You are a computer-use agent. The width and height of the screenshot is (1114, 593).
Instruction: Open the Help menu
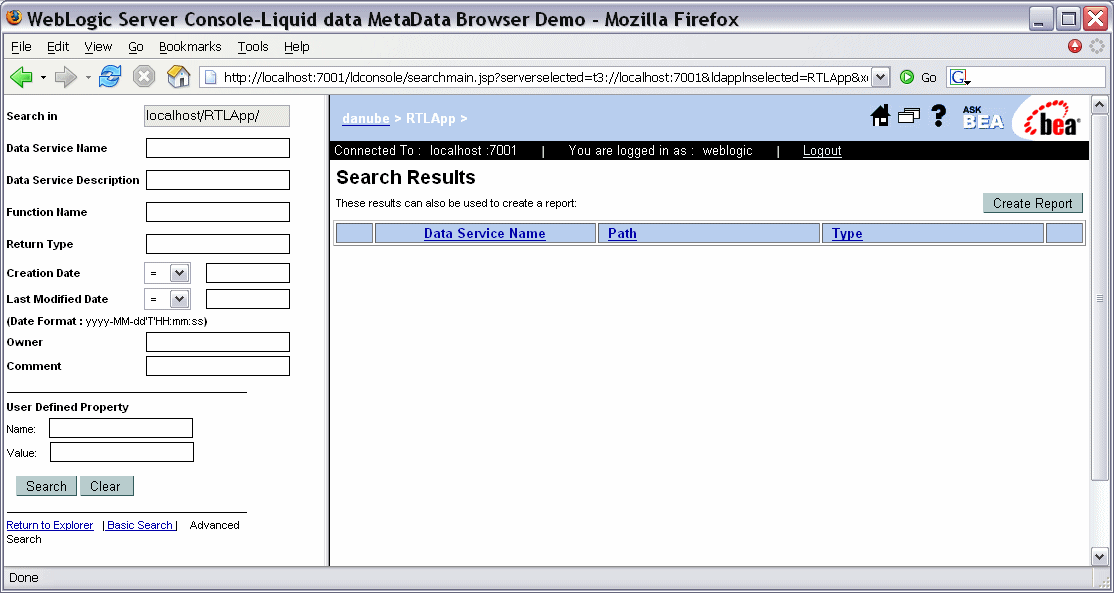click(297, 47)
